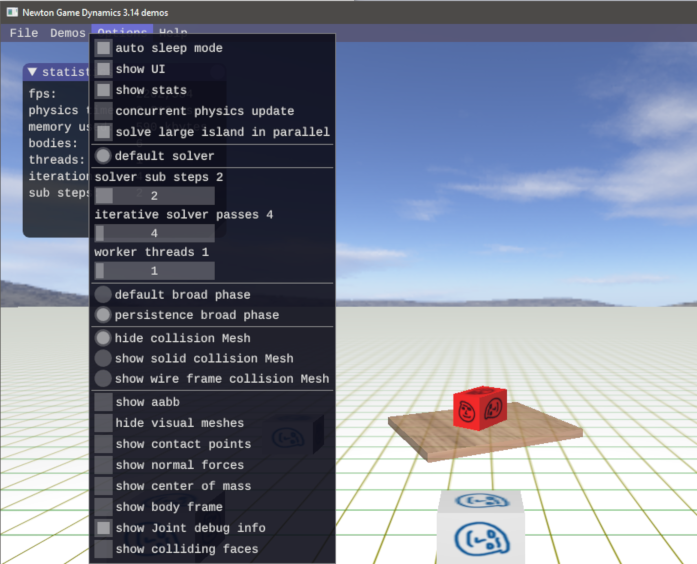Select persistence broad phase option
697x564 pixels.
point(104,315)
